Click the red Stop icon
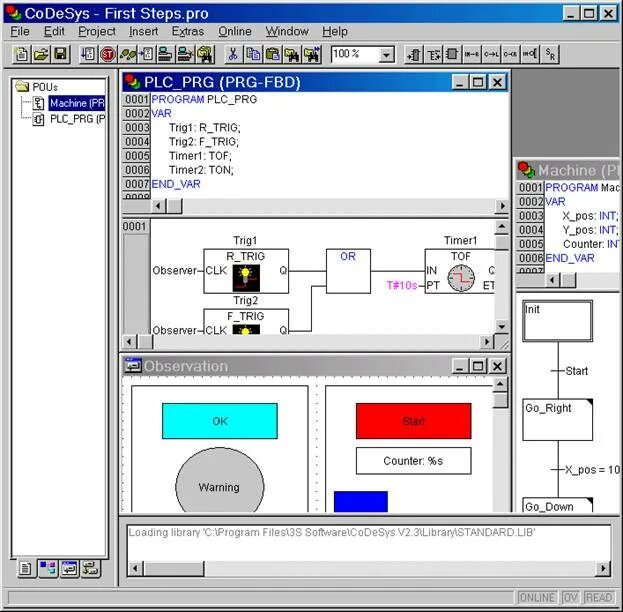Screen dimensions: 623x612 click(x=108, y=54)
